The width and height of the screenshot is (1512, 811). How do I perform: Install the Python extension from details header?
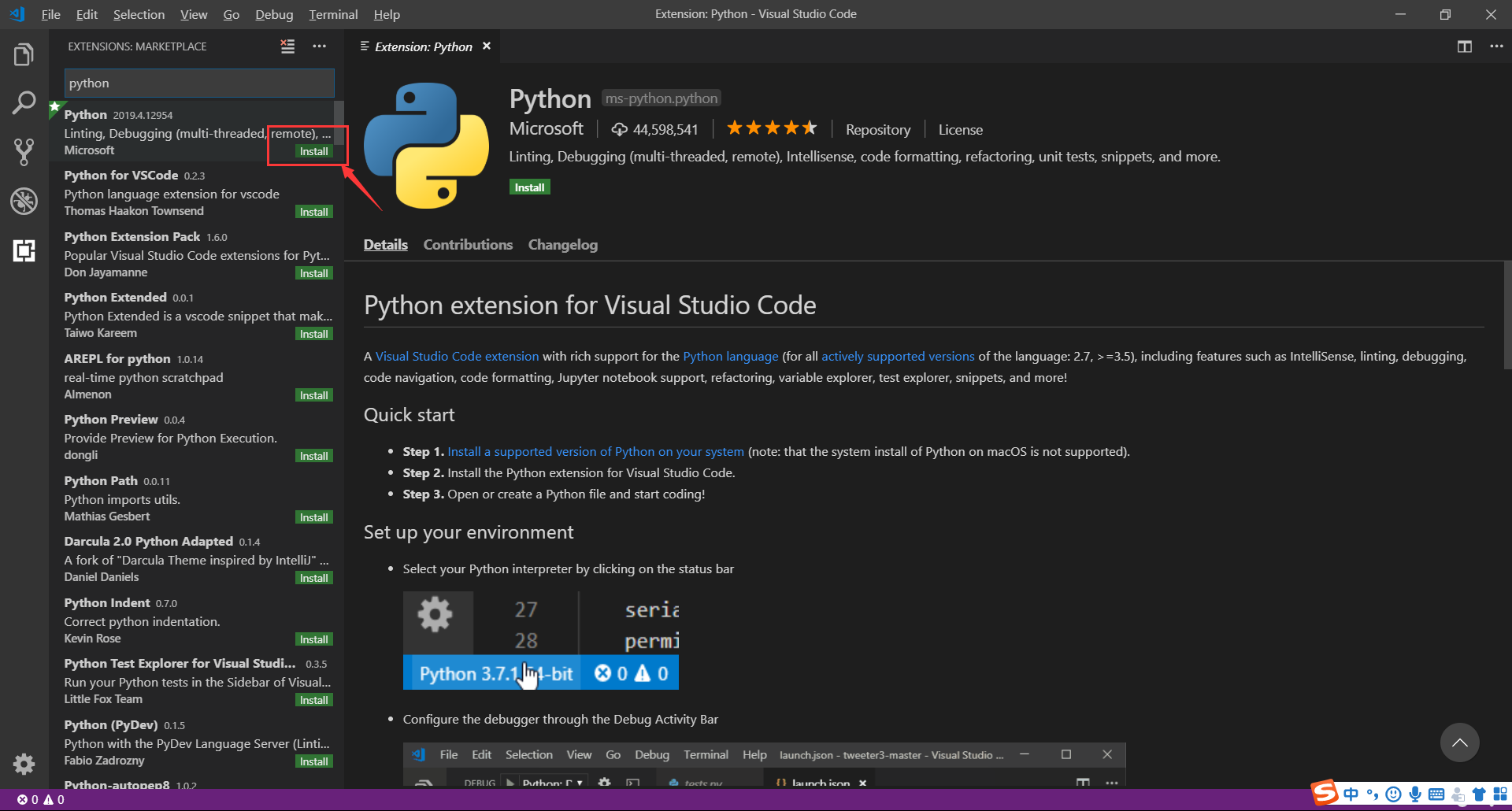[529, 187]
